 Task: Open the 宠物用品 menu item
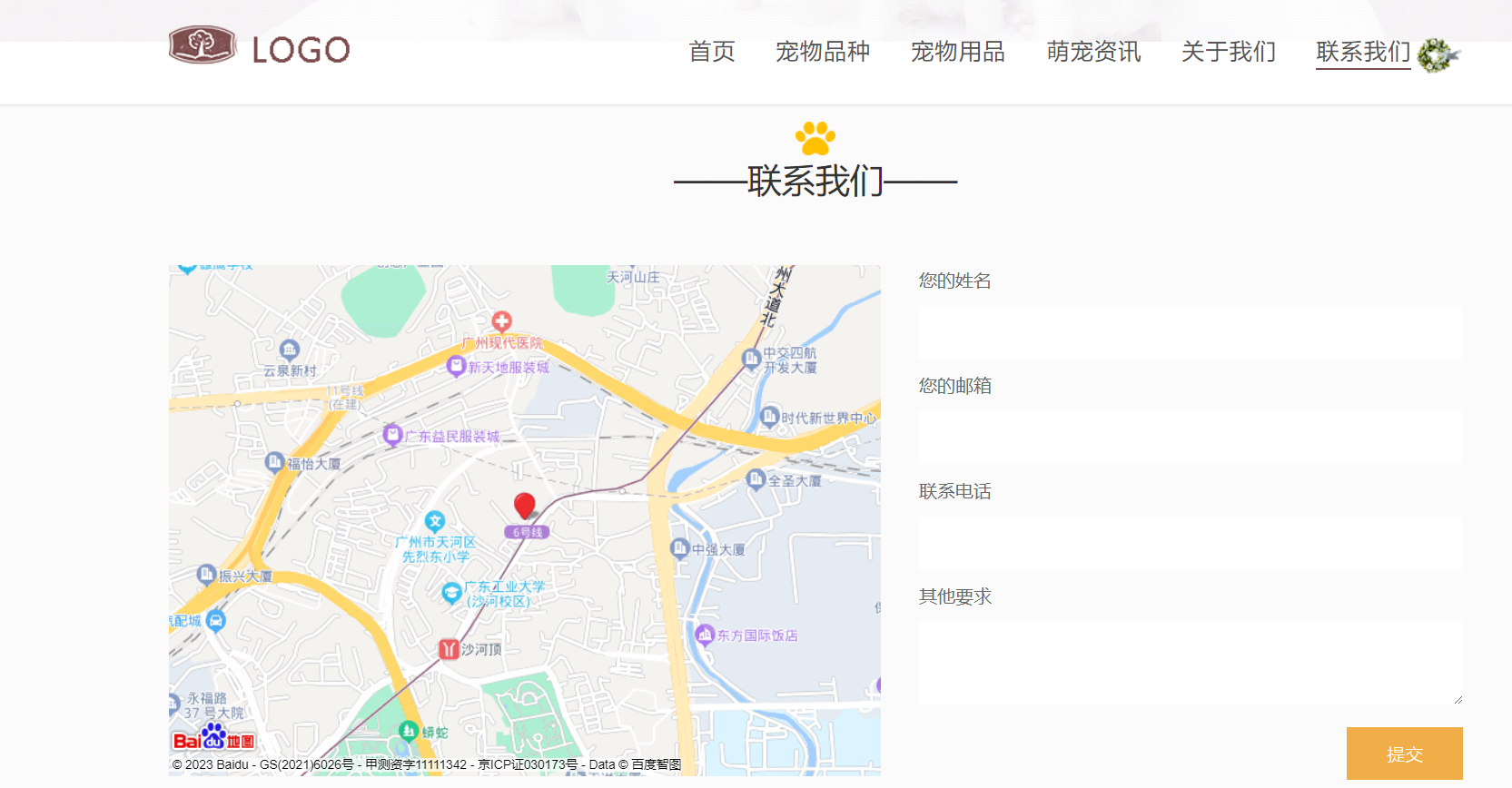958,52
